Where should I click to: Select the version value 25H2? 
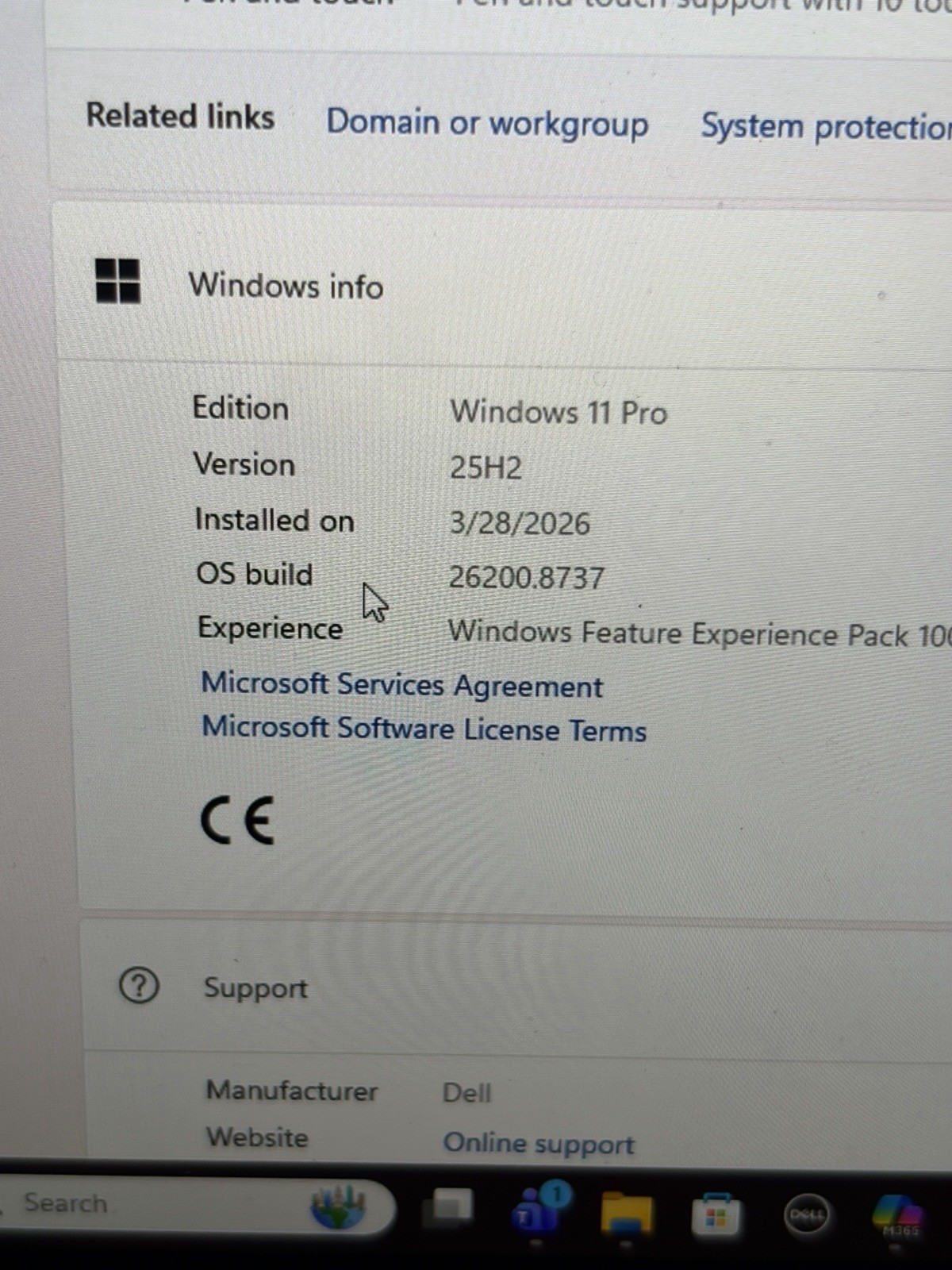point(486,468)
